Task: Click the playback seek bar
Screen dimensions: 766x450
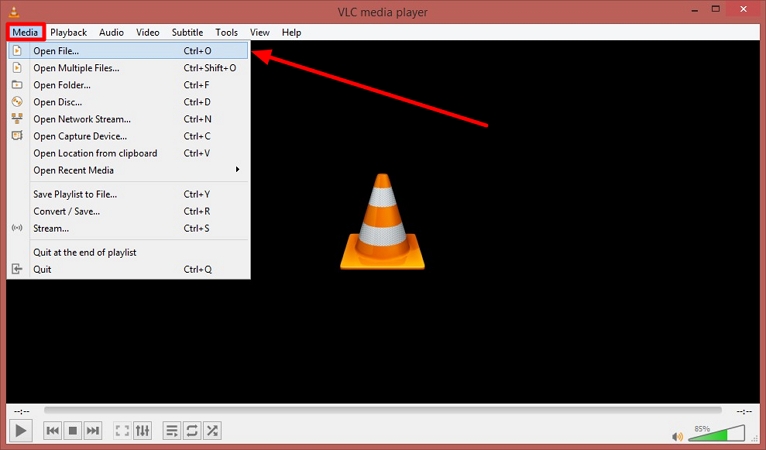Action: click(x=383, y=410)
